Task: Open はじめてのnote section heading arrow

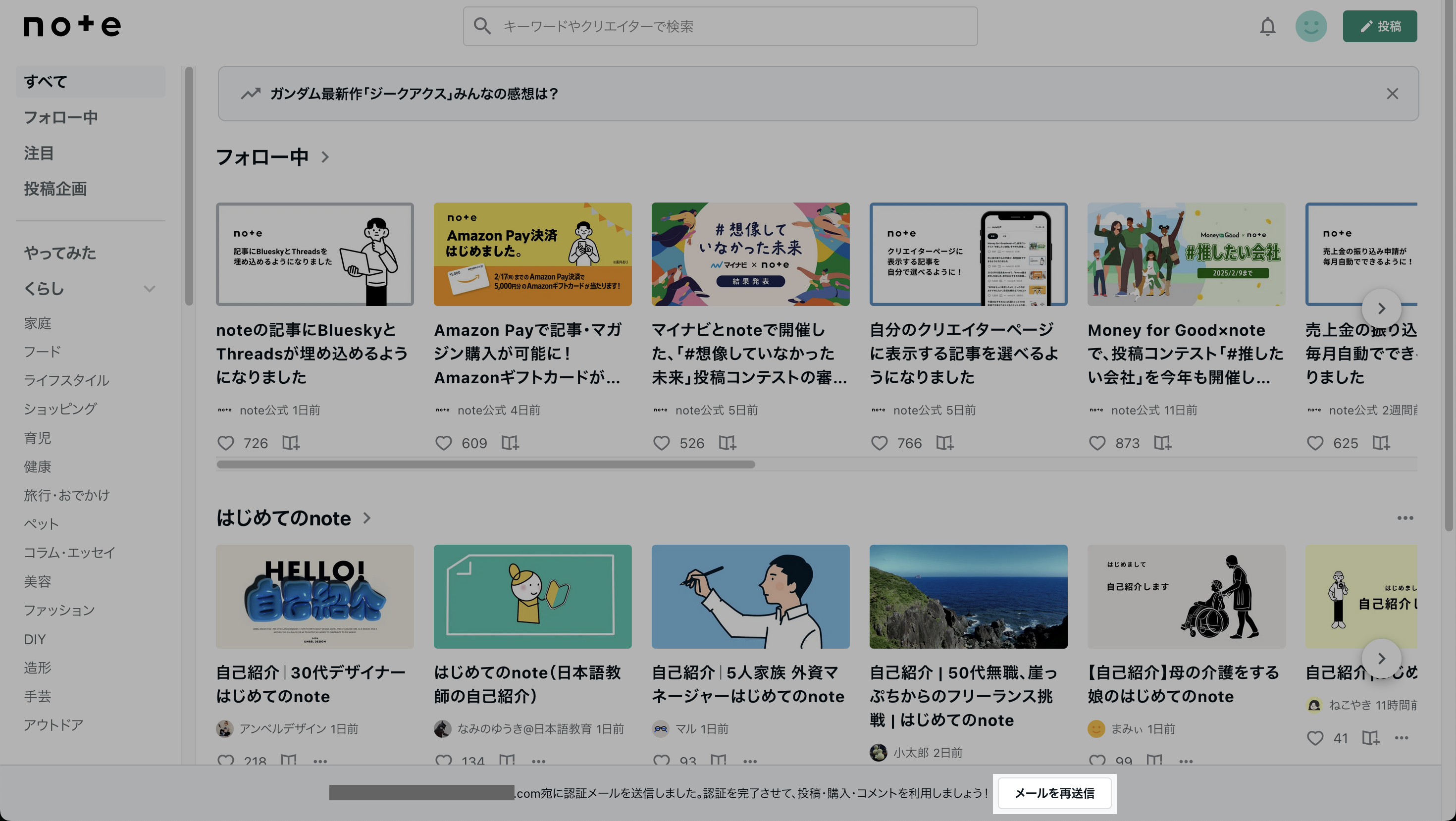Action: [x=367, y=518]
